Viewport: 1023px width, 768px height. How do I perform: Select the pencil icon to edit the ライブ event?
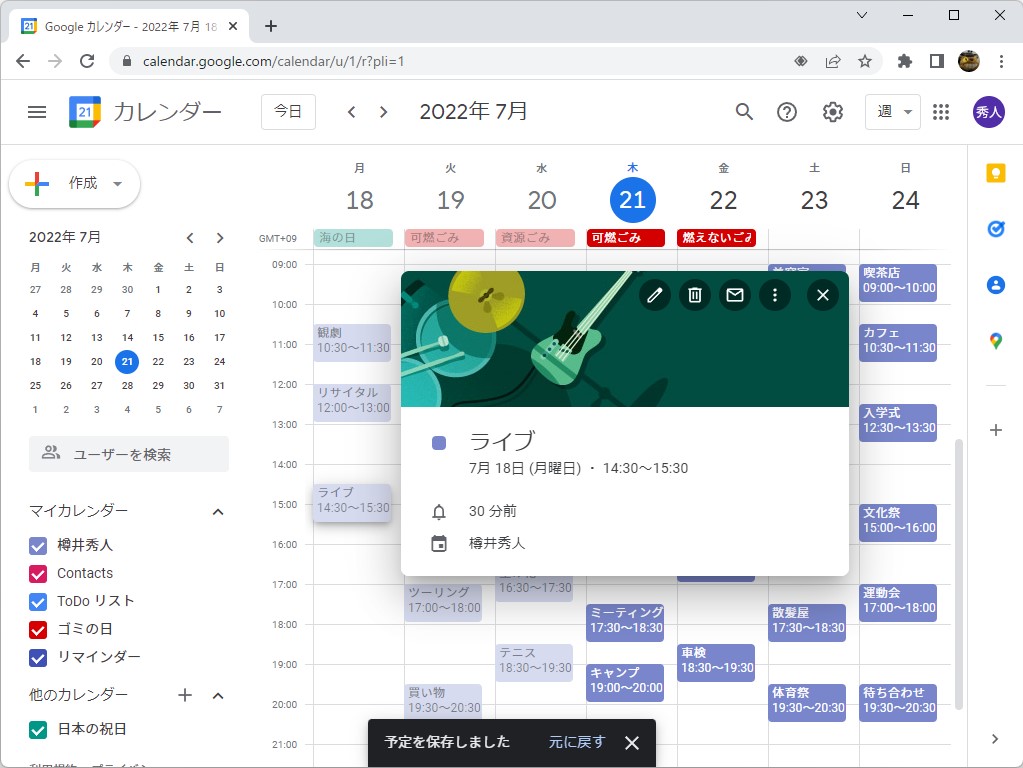coord(655,295)
